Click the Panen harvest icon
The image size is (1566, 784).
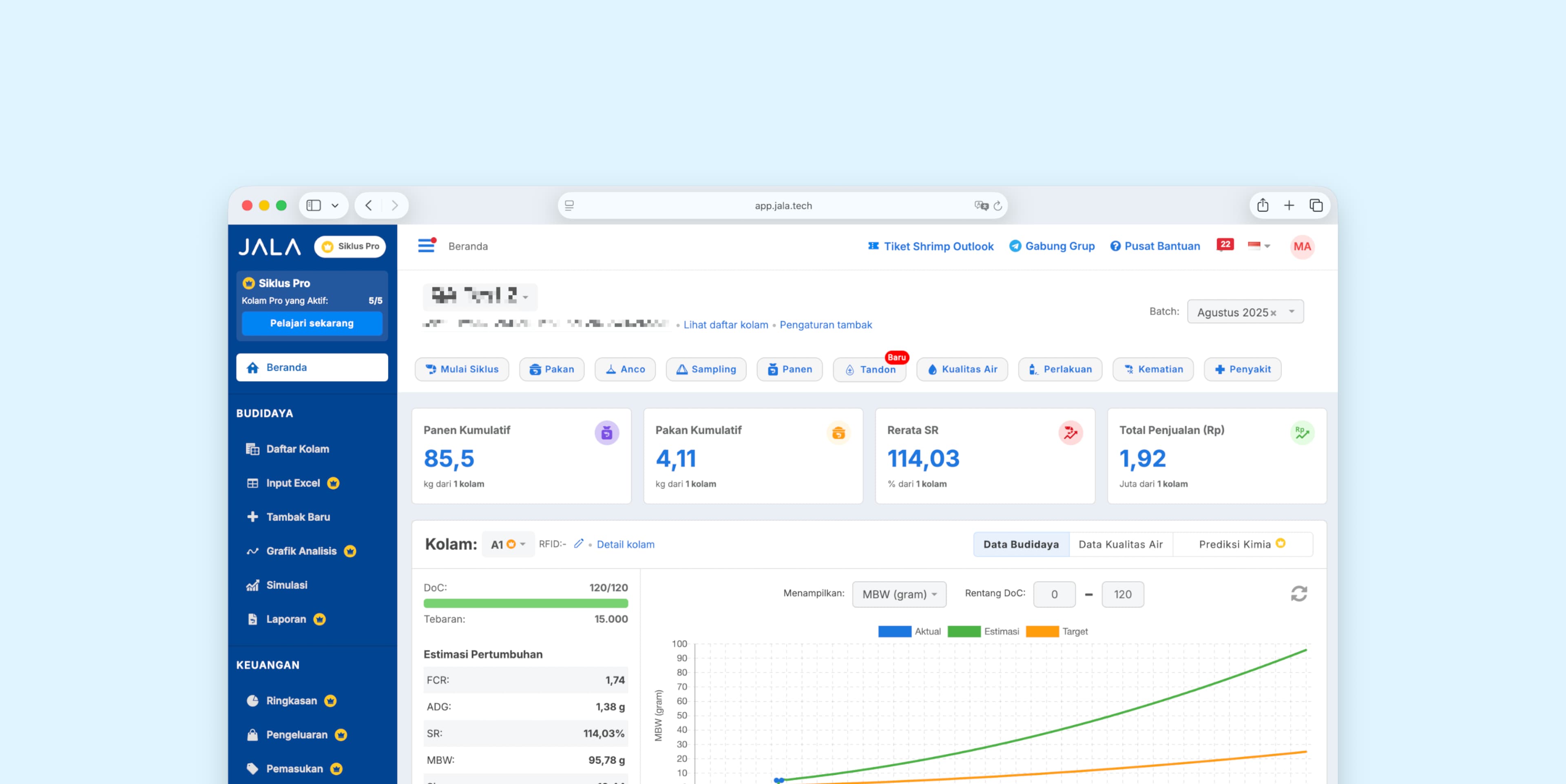[788, 369]
